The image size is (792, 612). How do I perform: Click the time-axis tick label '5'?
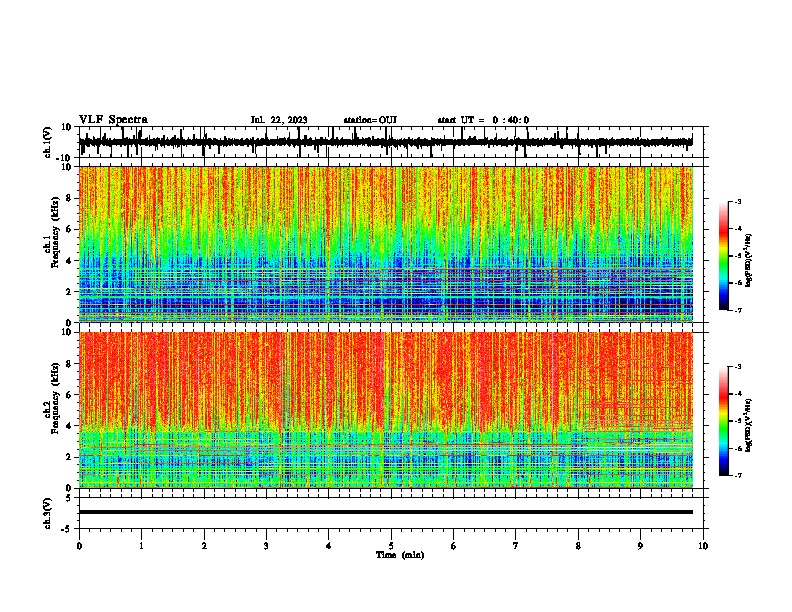pyautogui.click(x=391, y=546)
